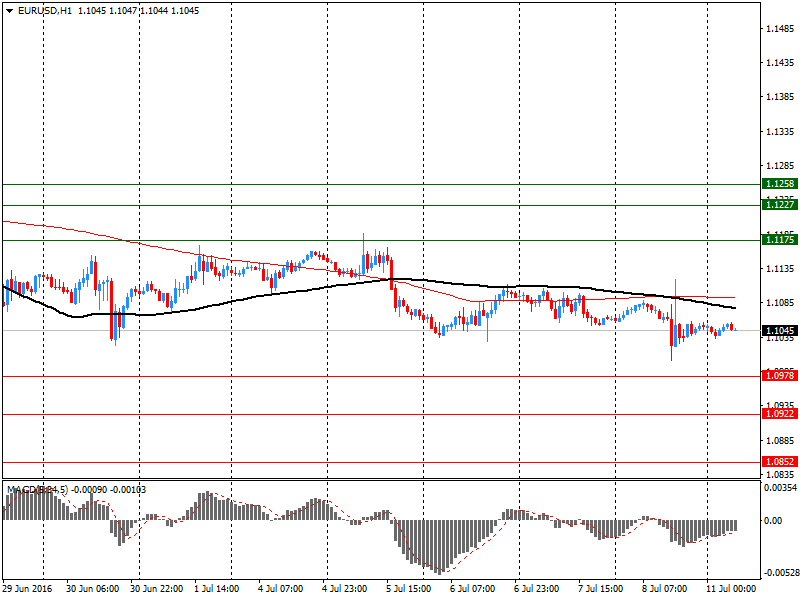This screenshot has width=800, height=600.
Task: Click the 1.1285 price scale value
Action: tap(780, 166)
